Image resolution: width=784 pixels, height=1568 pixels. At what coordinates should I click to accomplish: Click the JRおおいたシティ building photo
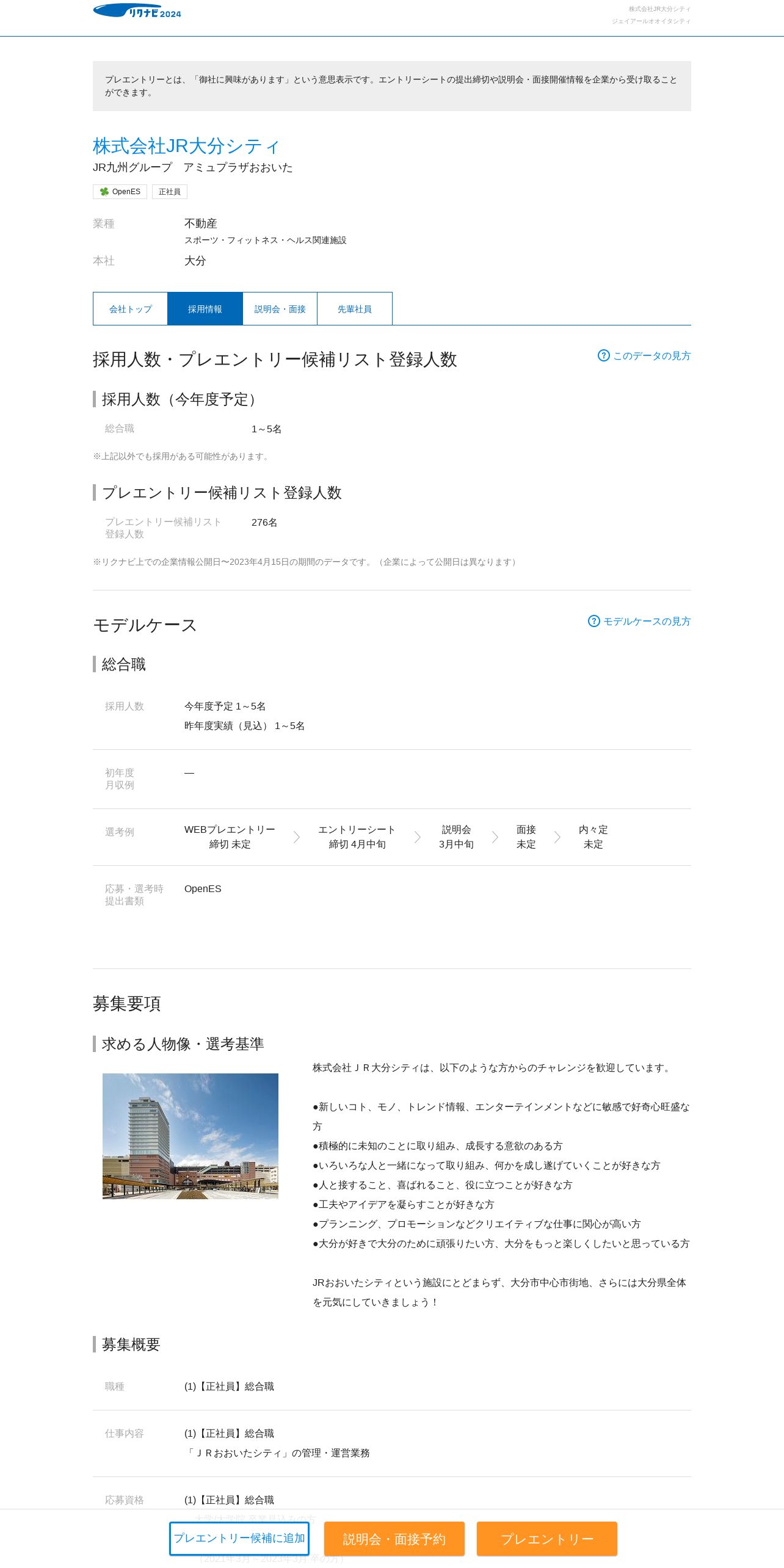191,1136
